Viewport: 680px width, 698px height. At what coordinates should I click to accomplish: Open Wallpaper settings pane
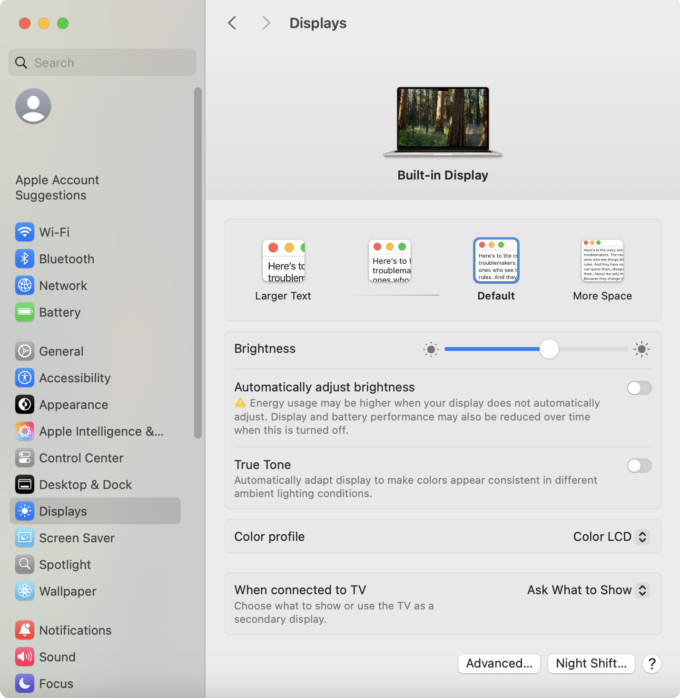tap(95, 591)
